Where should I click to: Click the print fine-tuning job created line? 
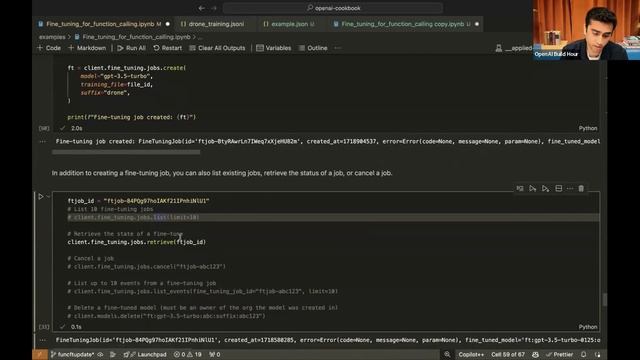pos(132,117)
